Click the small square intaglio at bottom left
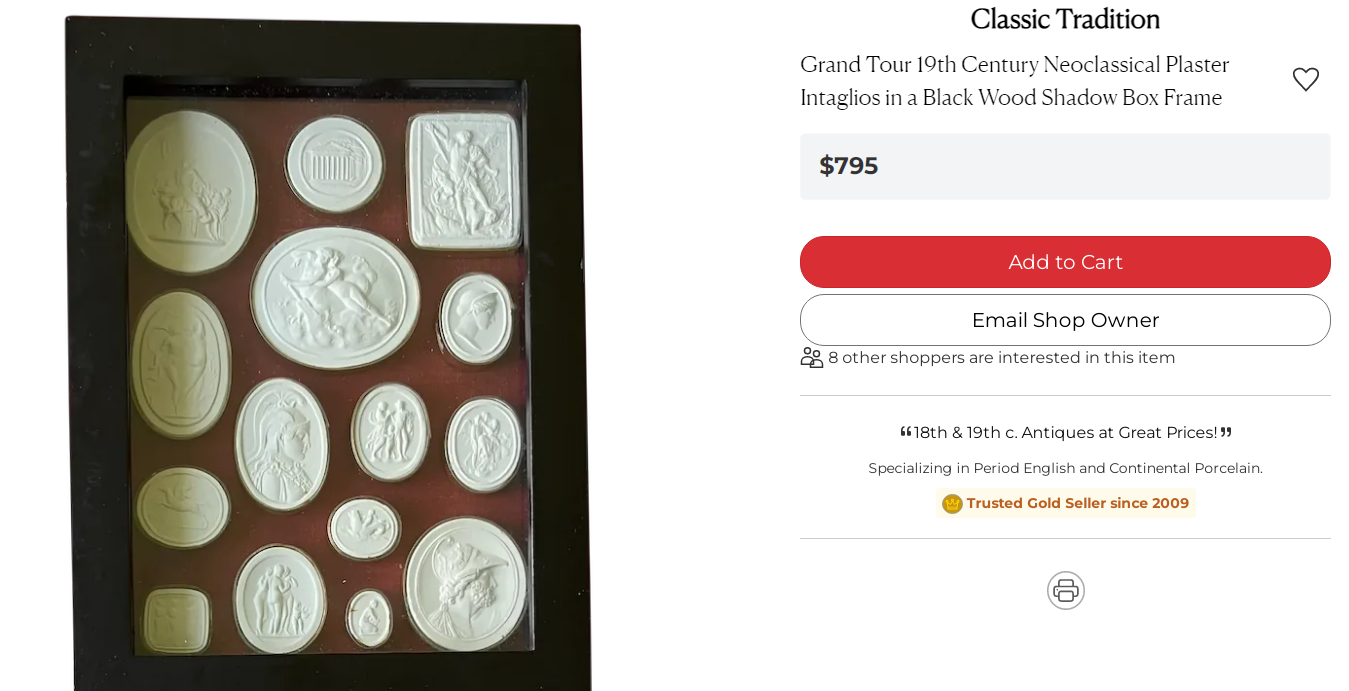 click(176, 619)
